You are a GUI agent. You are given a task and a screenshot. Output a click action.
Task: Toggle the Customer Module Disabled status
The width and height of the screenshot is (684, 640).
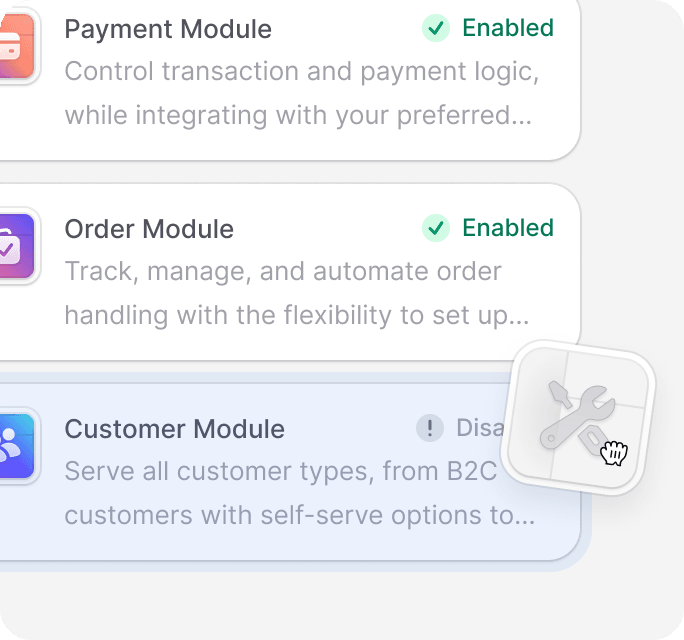(460, 428)
